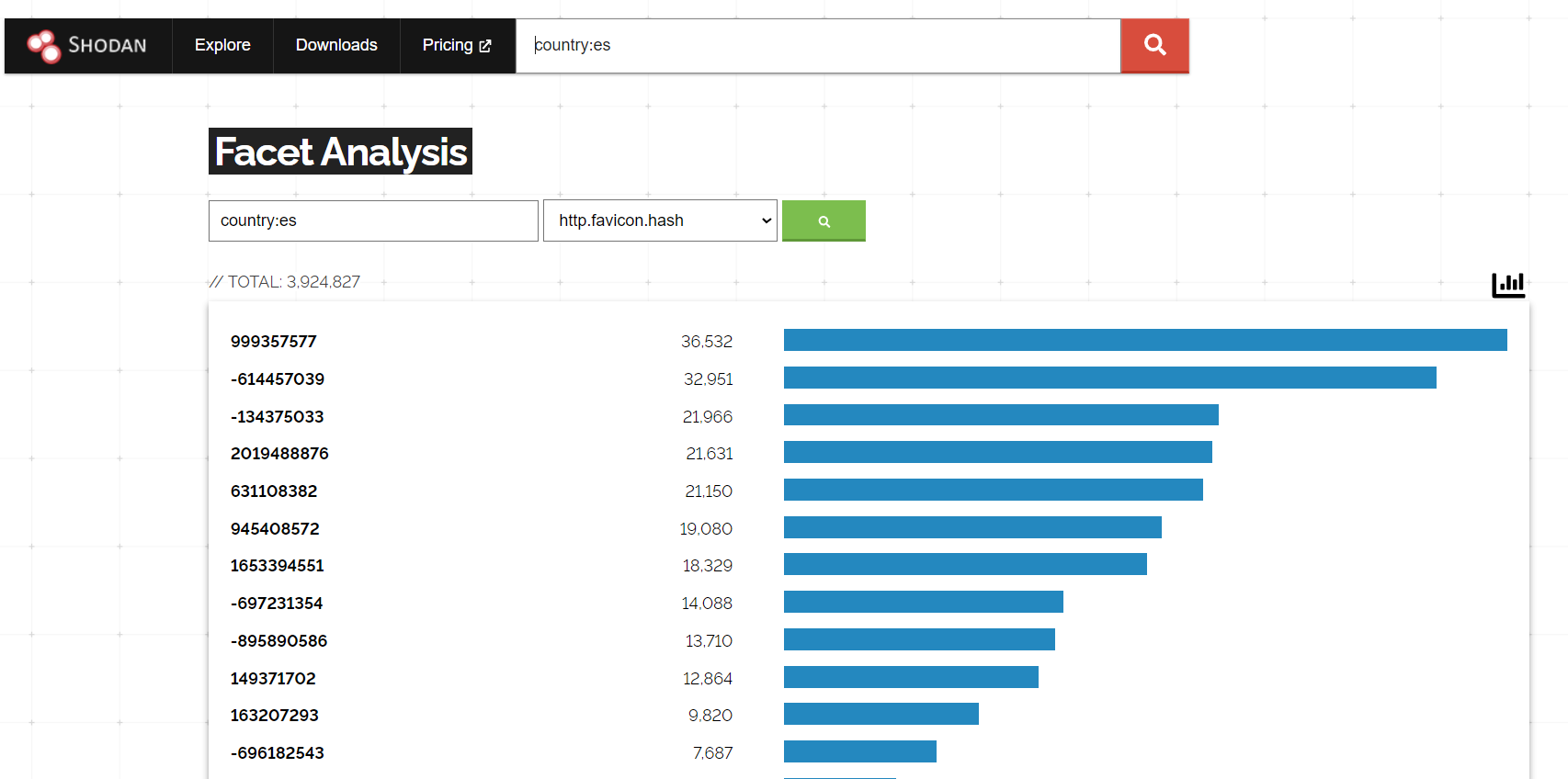The height and width of the screenshot is (779, 1568).
Task: Click the bar for hash 631108382
Action: 994,490
